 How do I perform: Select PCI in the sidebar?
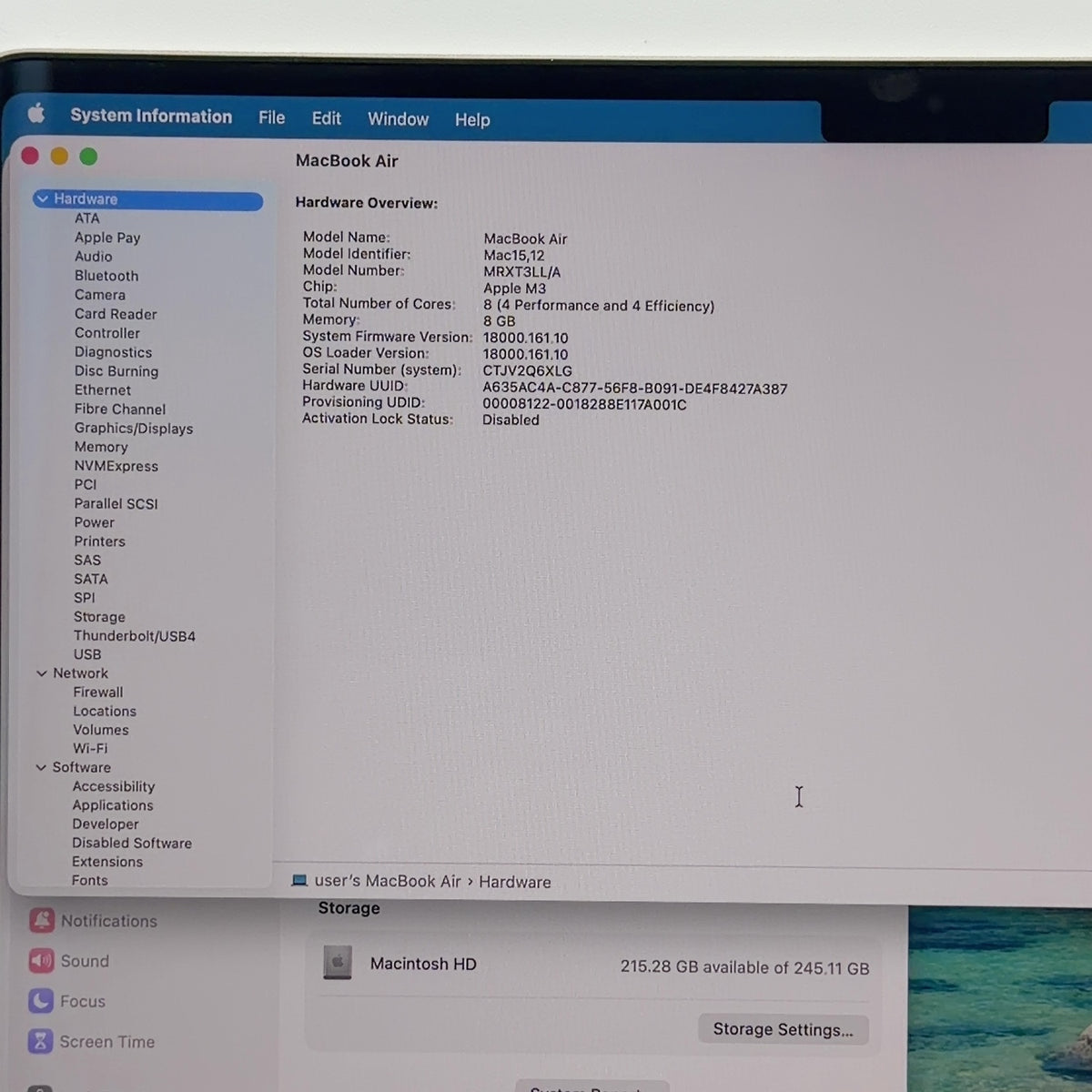point(86,484)
